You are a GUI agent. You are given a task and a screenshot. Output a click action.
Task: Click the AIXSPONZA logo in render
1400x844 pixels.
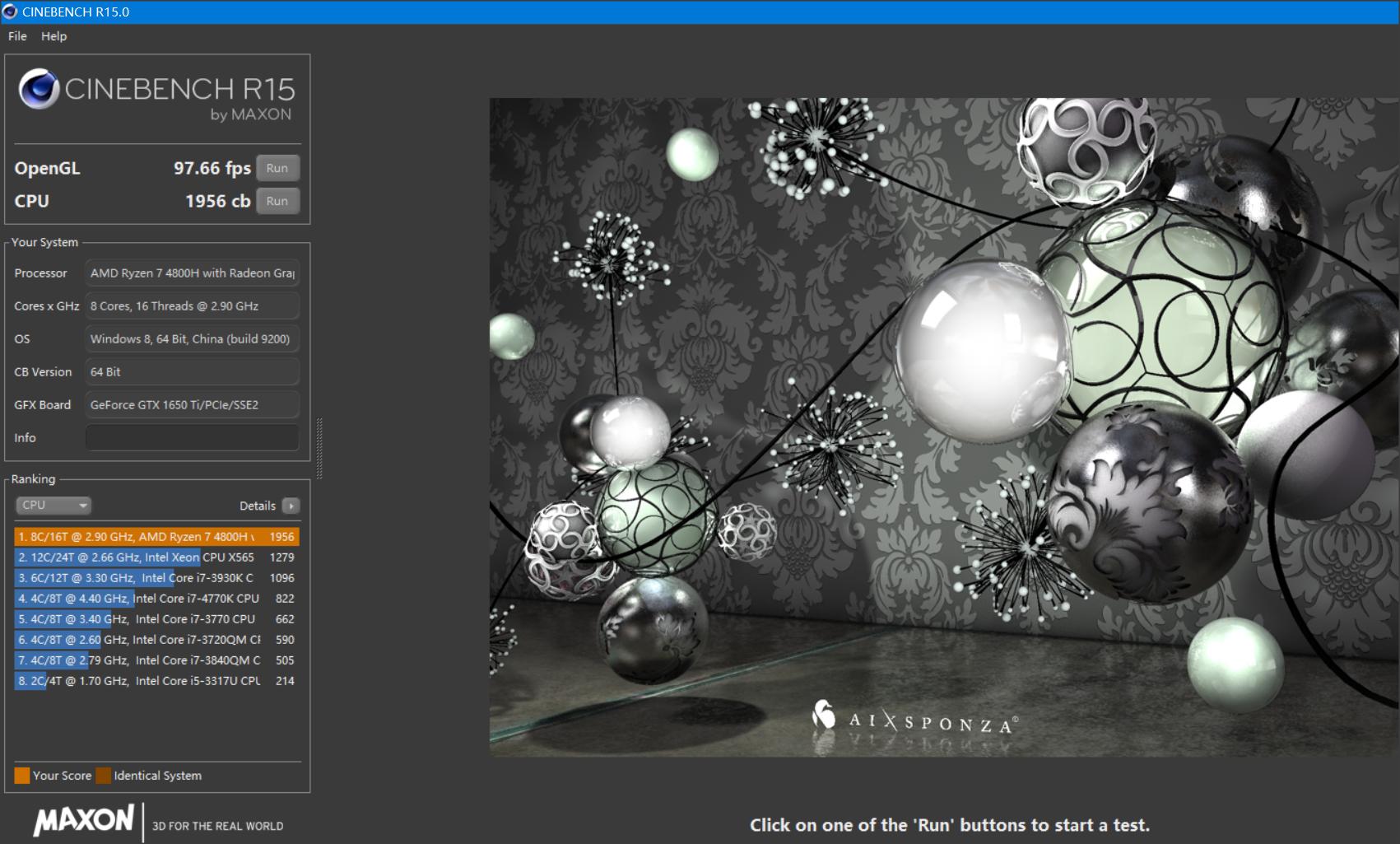(914, 719)
